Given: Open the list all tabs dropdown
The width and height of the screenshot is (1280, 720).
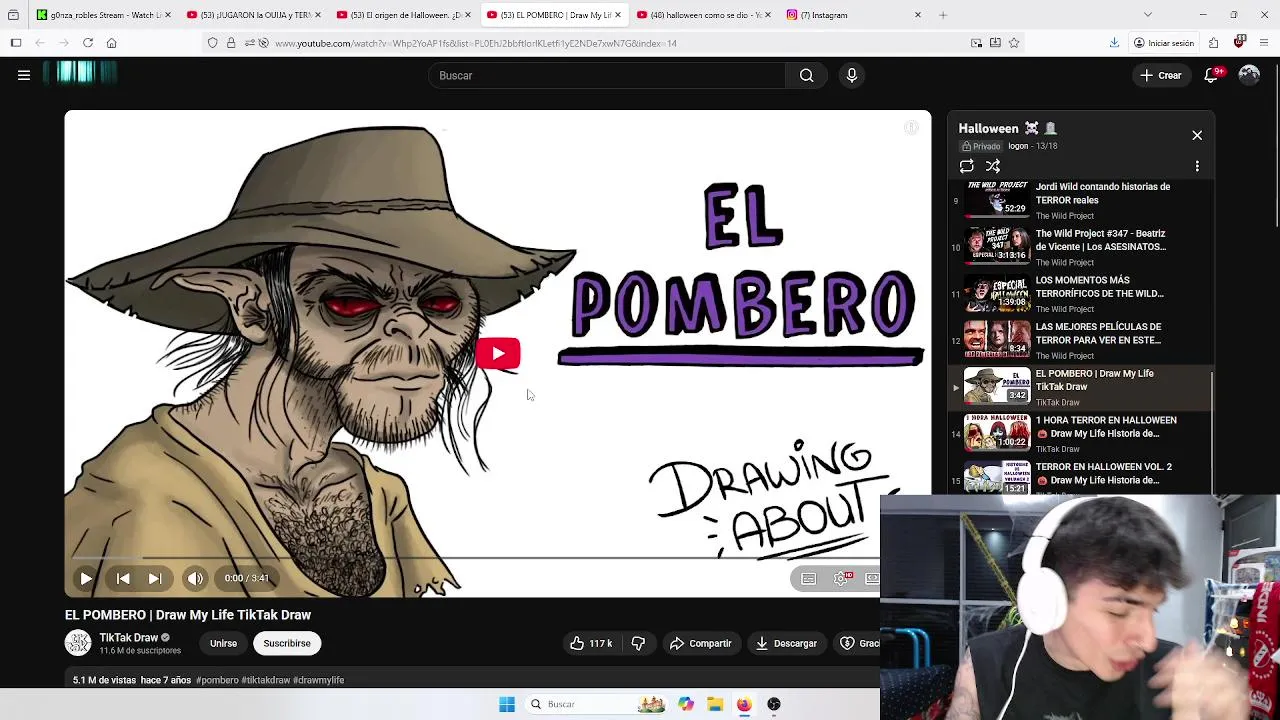Looking at the screenshot, I should 1147,15.
